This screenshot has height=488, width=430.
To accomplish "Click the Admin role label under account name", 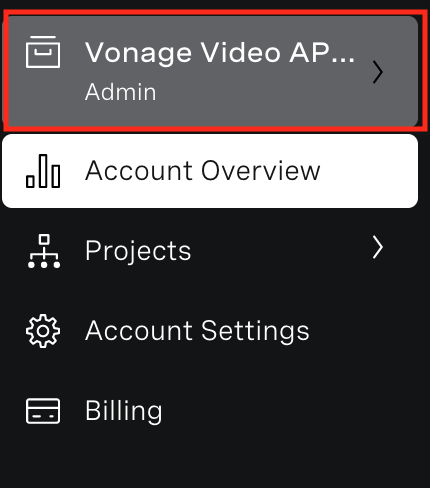I will click(121, 92).
